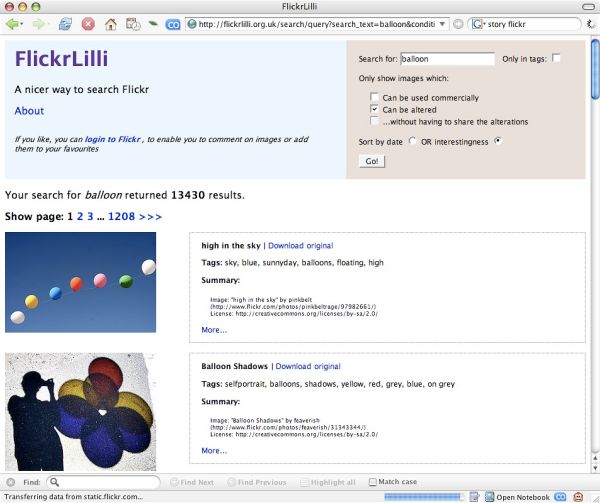Open the Google search engine selector

click(478, 24)
